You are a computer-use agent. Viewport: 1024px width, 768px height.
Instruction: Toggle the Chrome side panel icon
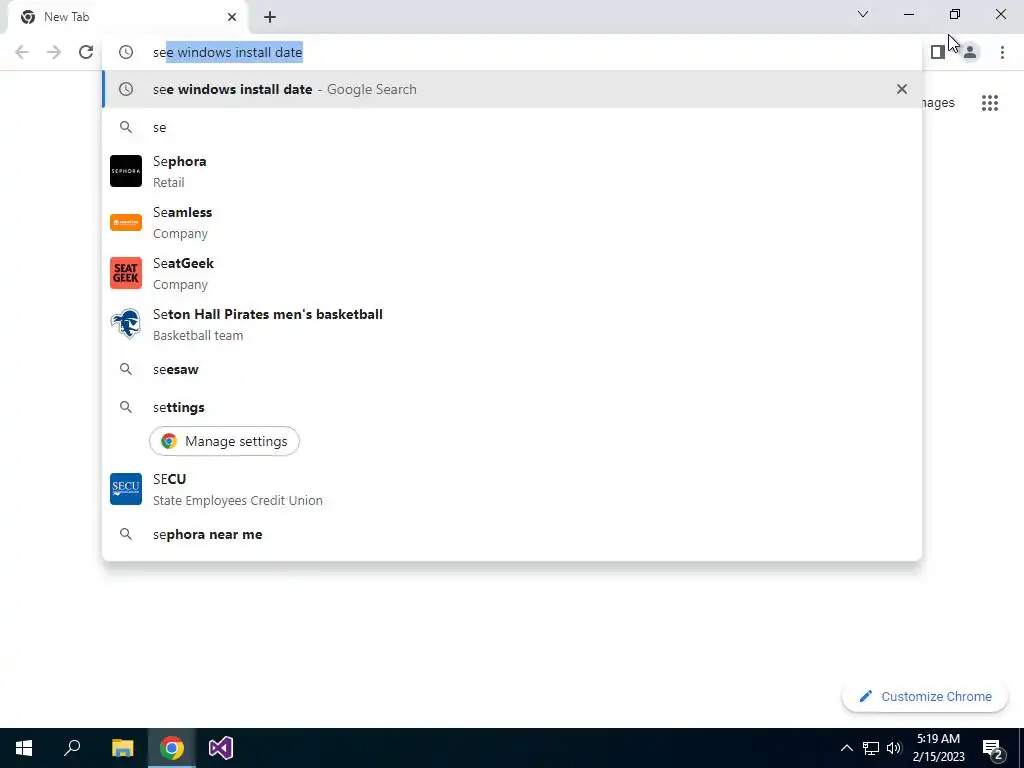(x=938, y=52)
